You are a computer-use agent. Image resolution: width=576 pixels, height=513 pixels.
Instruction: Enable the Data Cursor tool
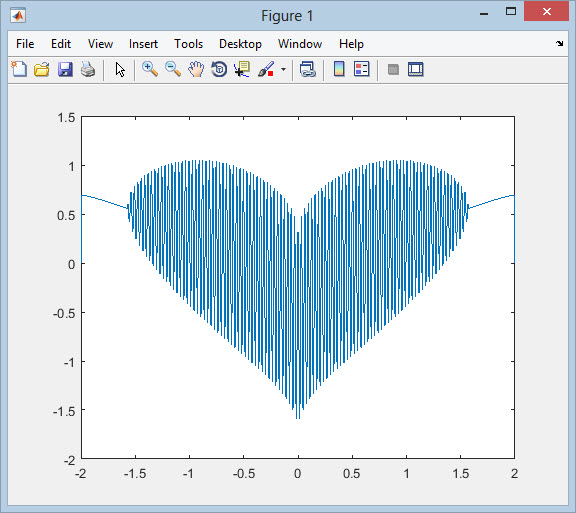pos(242,69)
